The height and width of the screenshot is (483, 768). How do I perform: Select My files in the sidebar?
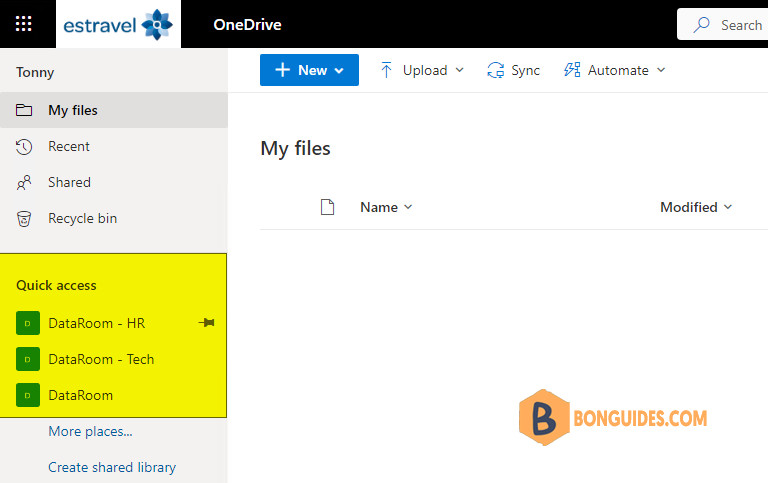pyautogui.click(x=114, y=110)
